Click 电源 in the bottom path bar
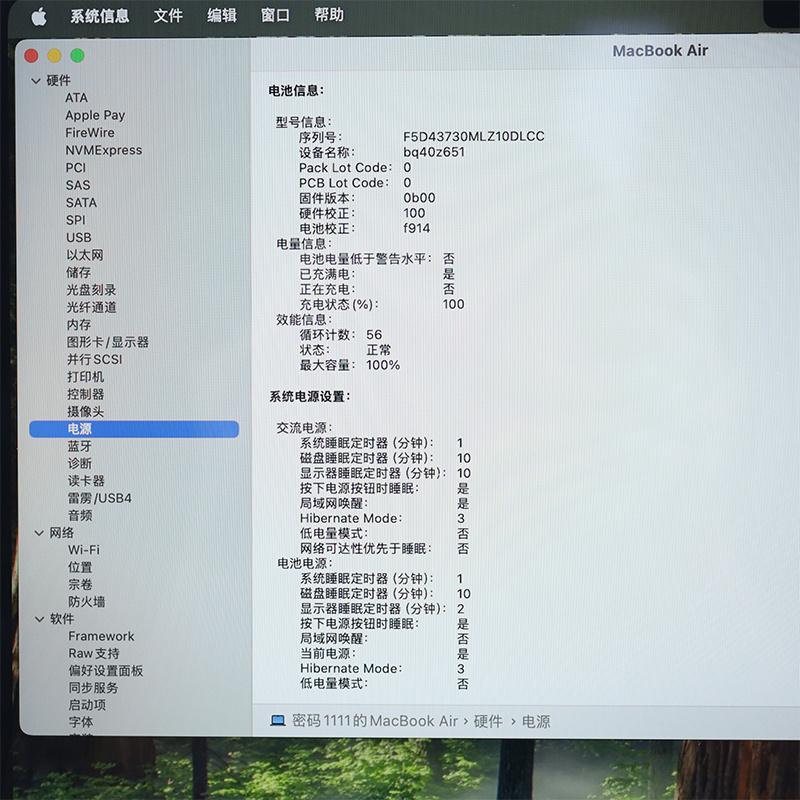This screenshot has height=800, width=800. tap(536, 721)
